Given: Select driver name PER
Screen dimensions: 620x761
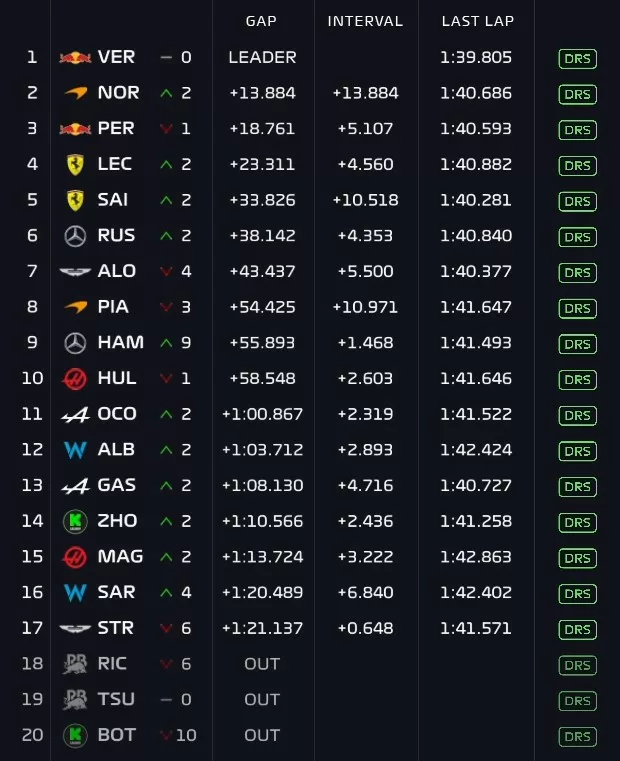Looking at the screenshot, I should coord(116,129).
